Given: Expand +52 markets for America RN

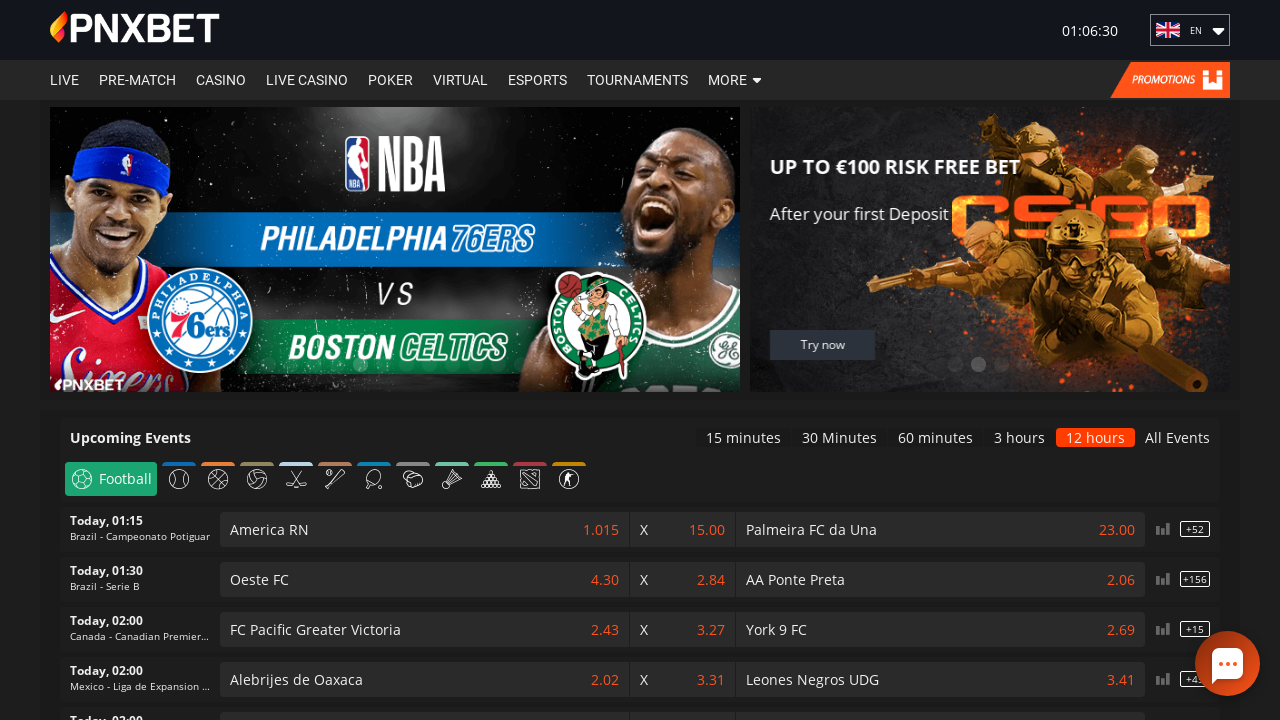Looking at the screenshot, I should [1195, 529].
